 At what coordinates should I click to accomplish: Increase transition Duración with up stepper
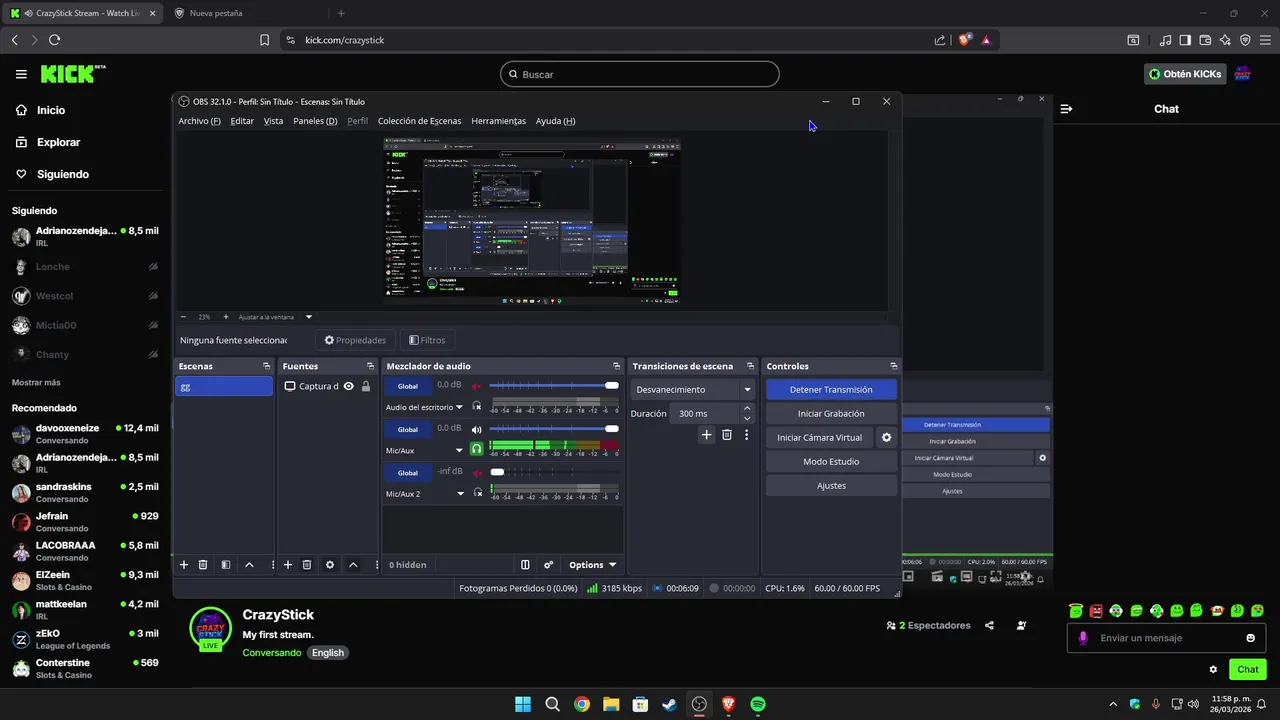click(747, 408)
